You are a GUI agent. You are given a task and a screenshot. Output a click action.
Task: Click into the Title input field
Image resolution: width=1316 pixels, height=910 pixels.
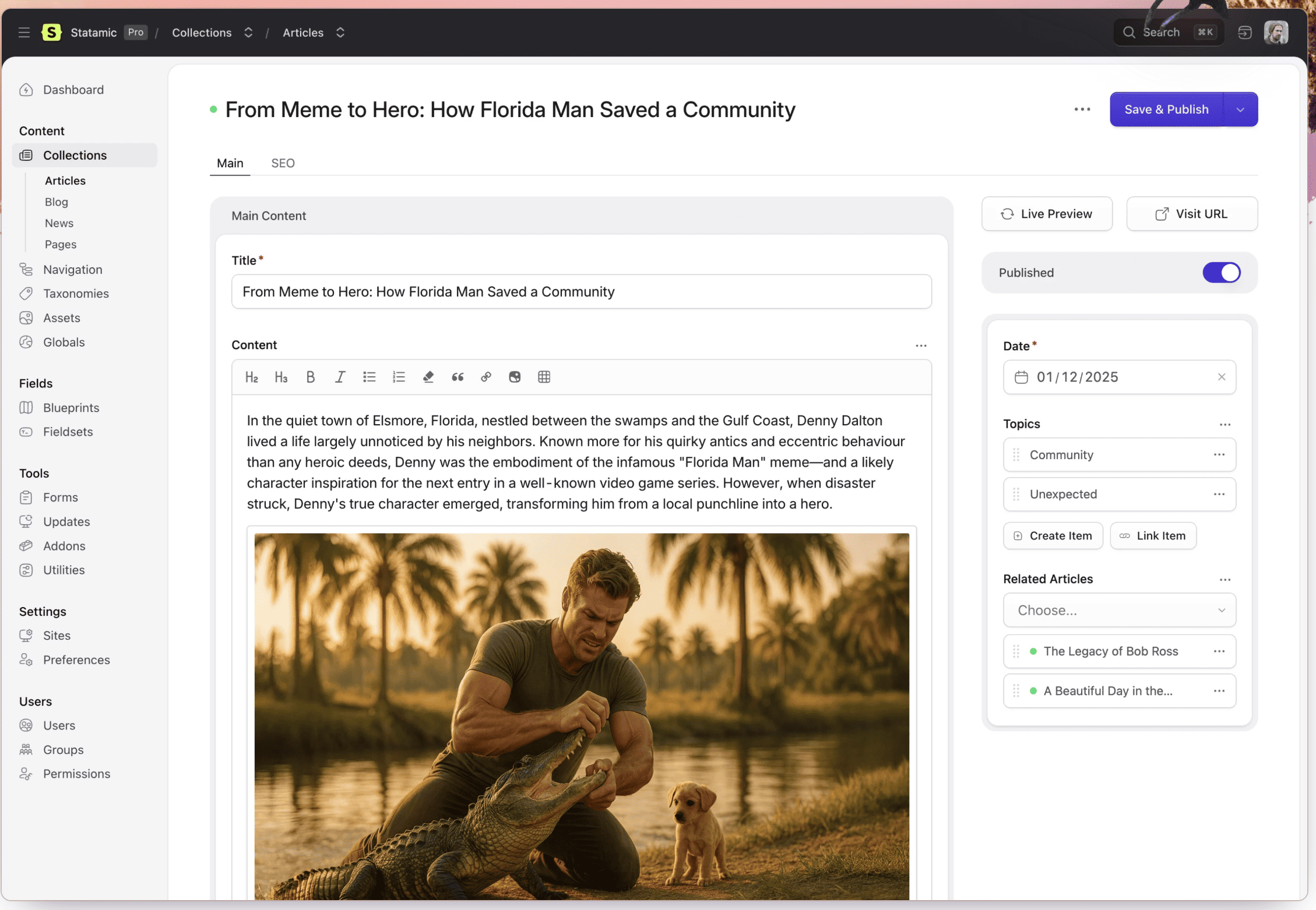pos(581,292)
